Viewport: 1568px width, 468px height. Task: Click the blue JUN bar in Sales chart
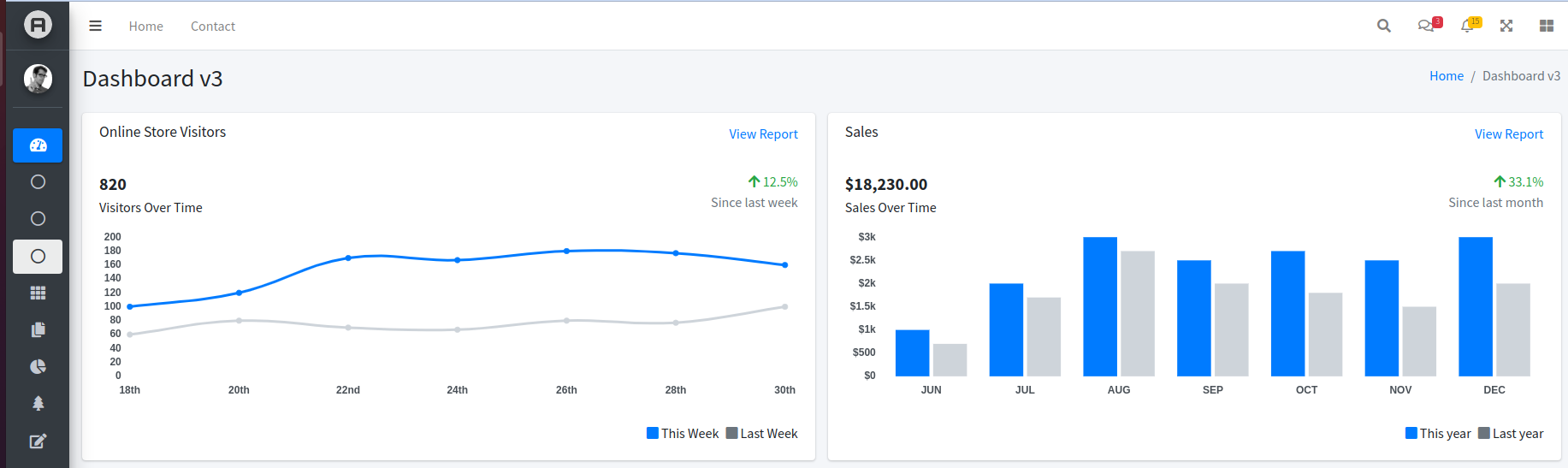pos(912,352)
